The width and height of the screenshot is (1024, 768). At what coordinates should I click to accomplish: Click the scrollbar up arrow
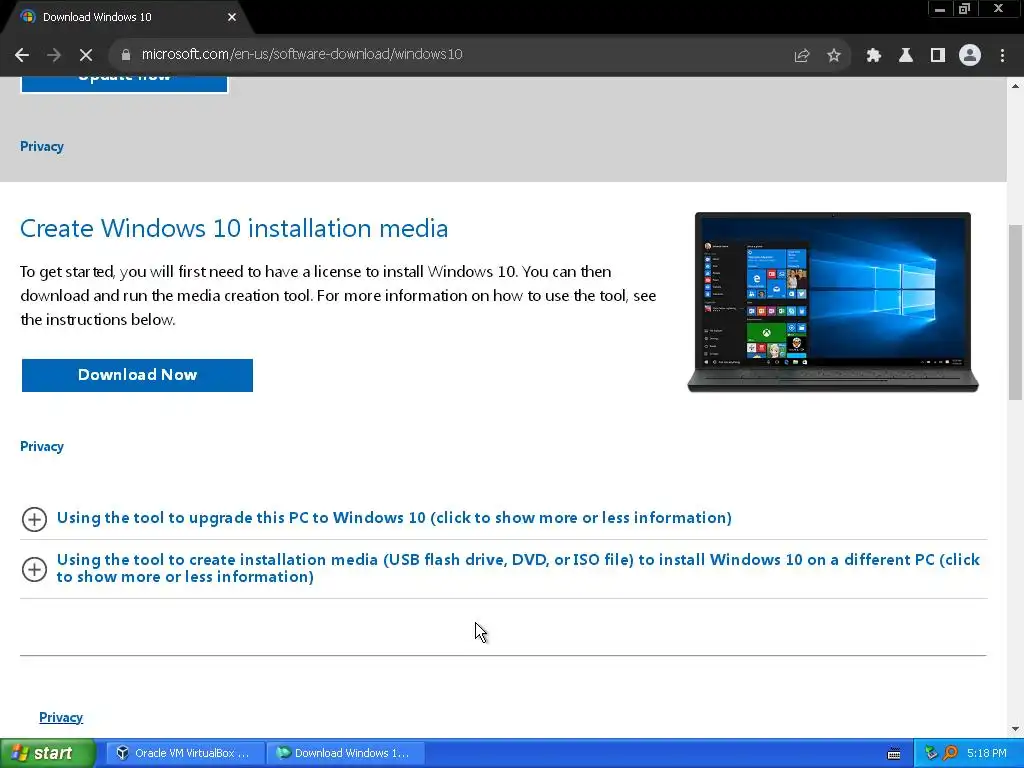pyautogui.click(x=1015, y=86)
